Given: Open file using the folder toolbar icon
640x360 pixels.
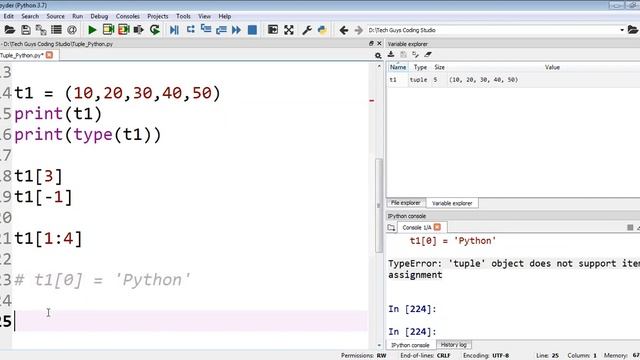Looking at the screenshot, I should coord(10,30).
